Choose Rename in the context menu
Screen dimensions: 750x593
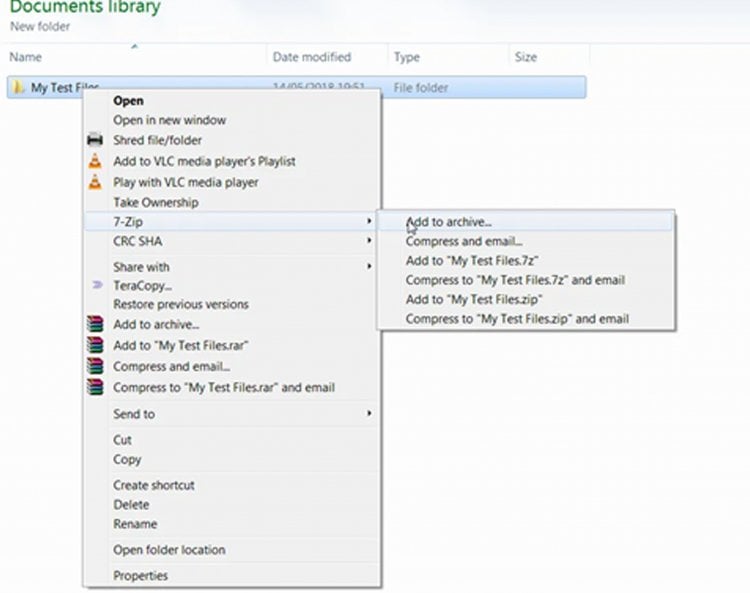click(135, 524)
